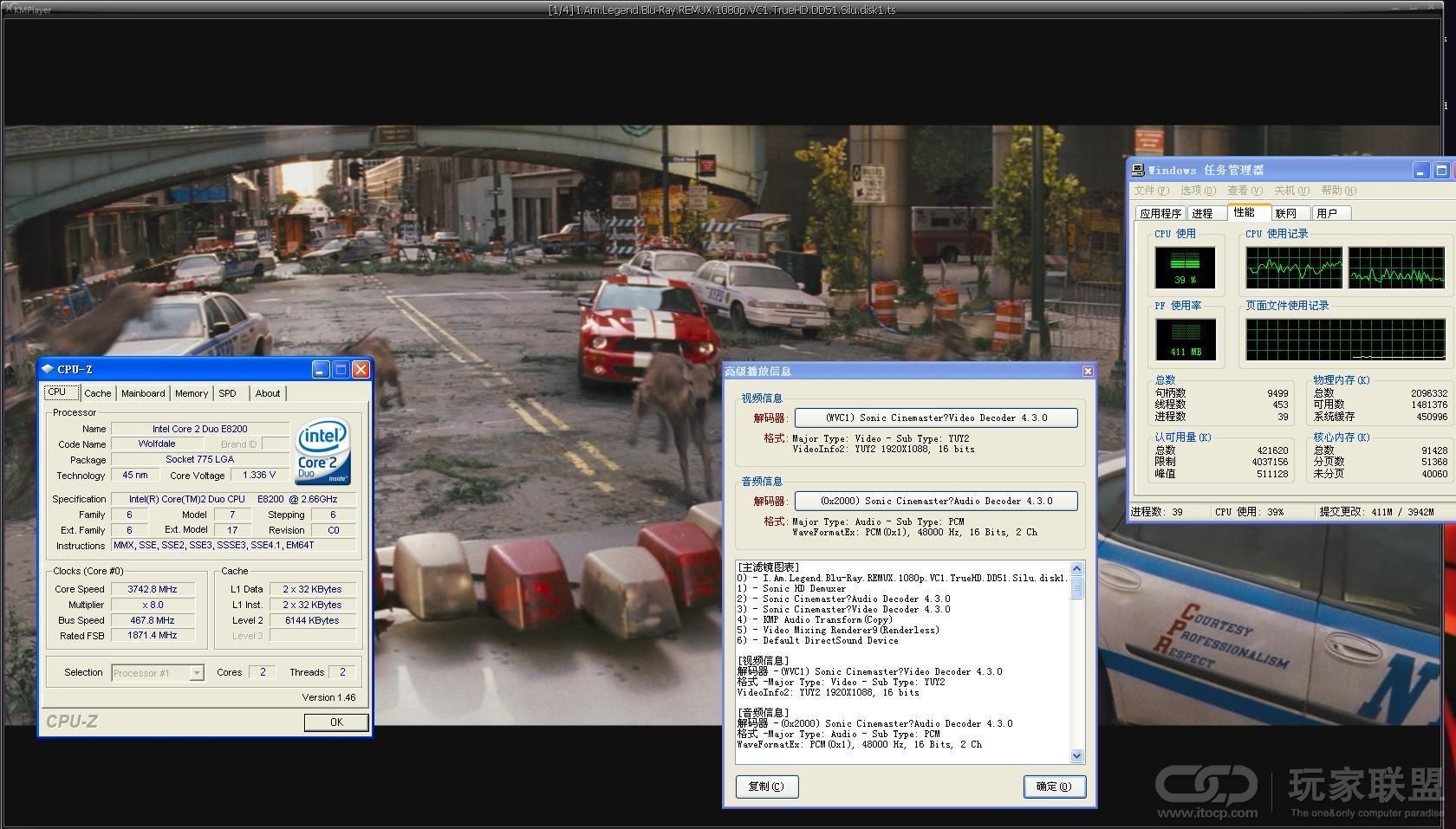The height and width of the screenshot is (829, 1456).
Task: Click the confirm (确定) button in playback info
Action: point(1055,787)
